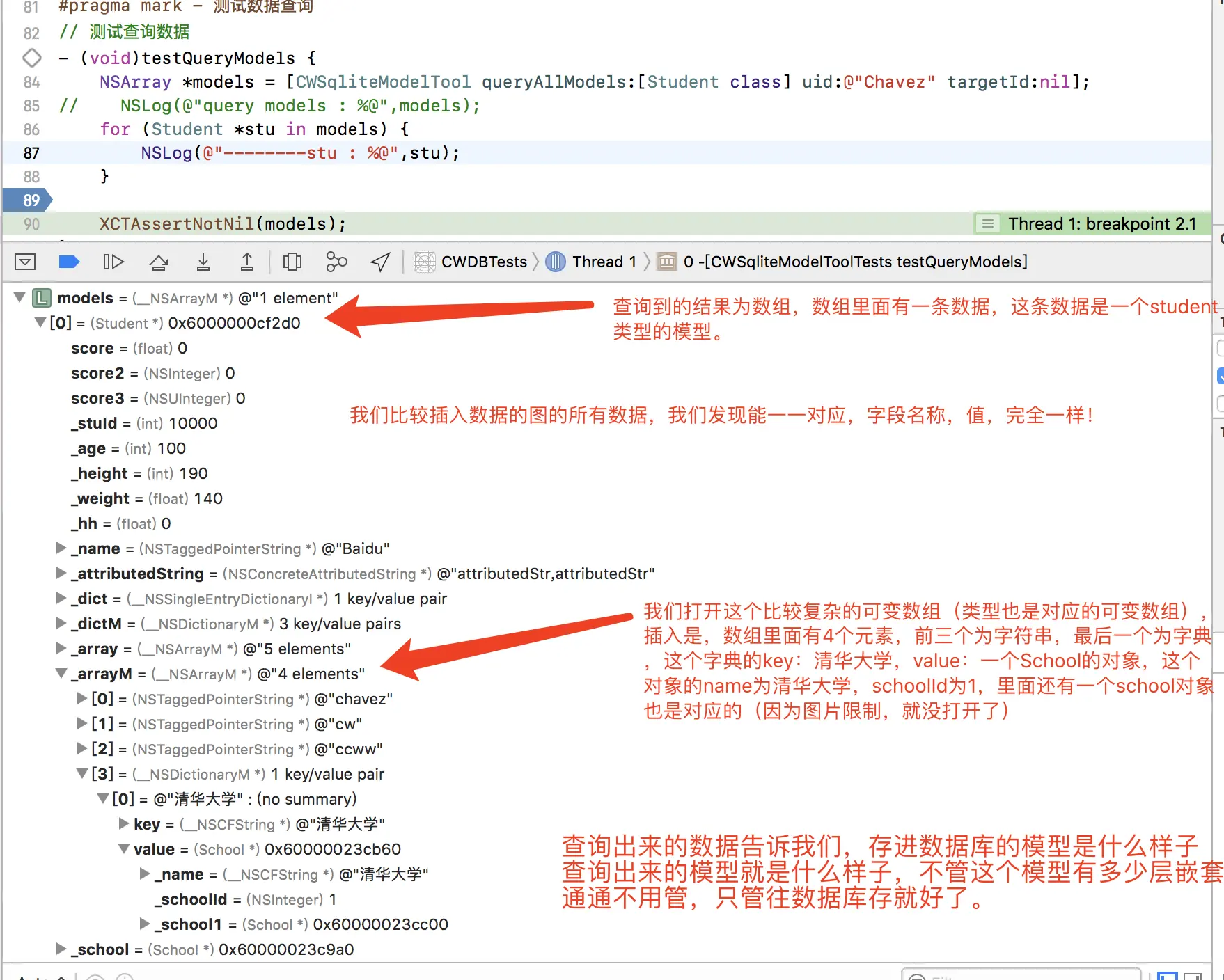Image resolution: width=1224 pixels, height=980 pixels.
Task: Expand _arrayM element [2] ccww
Action: (x=82, y=749)
